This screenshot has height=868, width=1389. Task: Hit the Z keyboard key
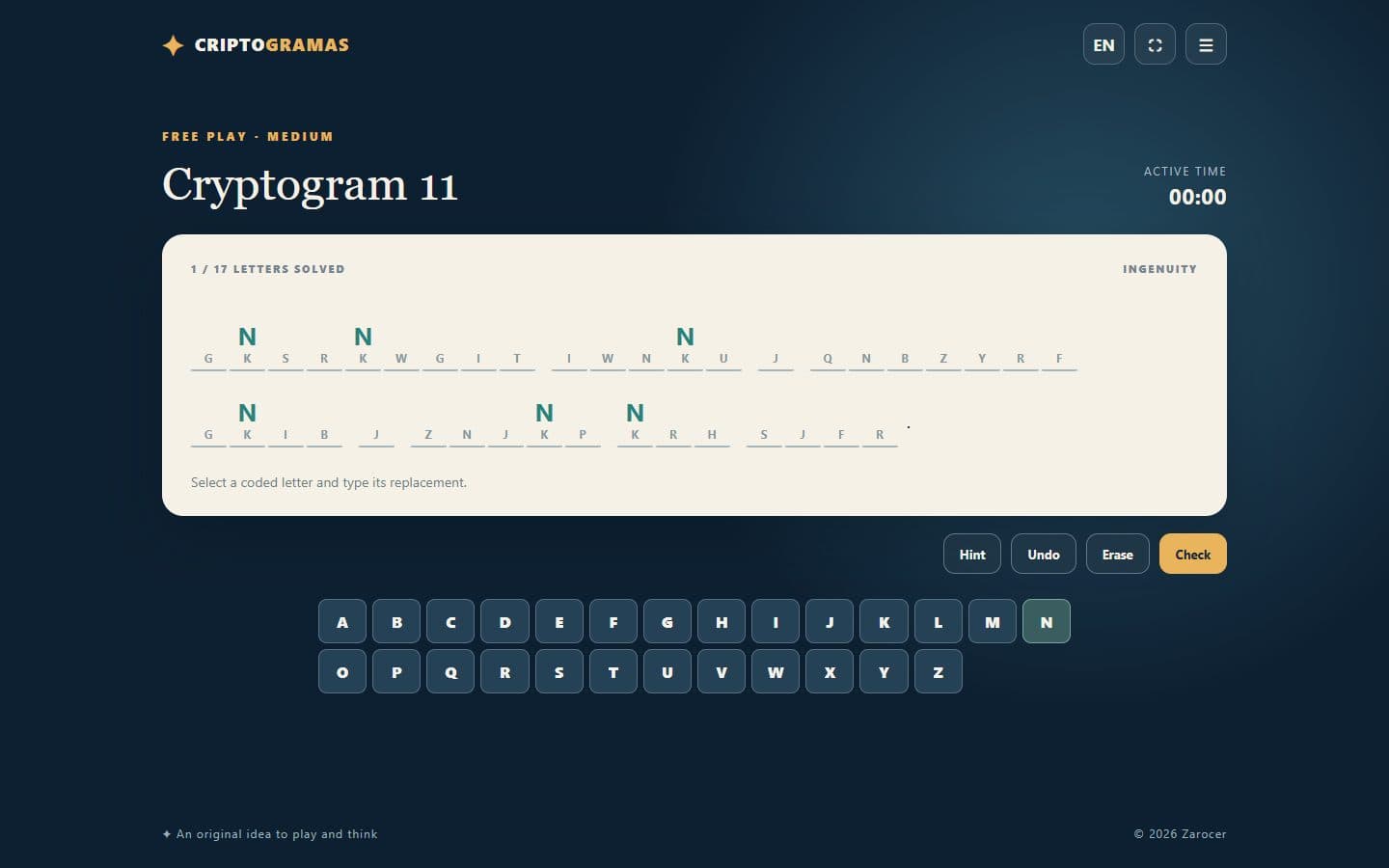tap(938, 672)
